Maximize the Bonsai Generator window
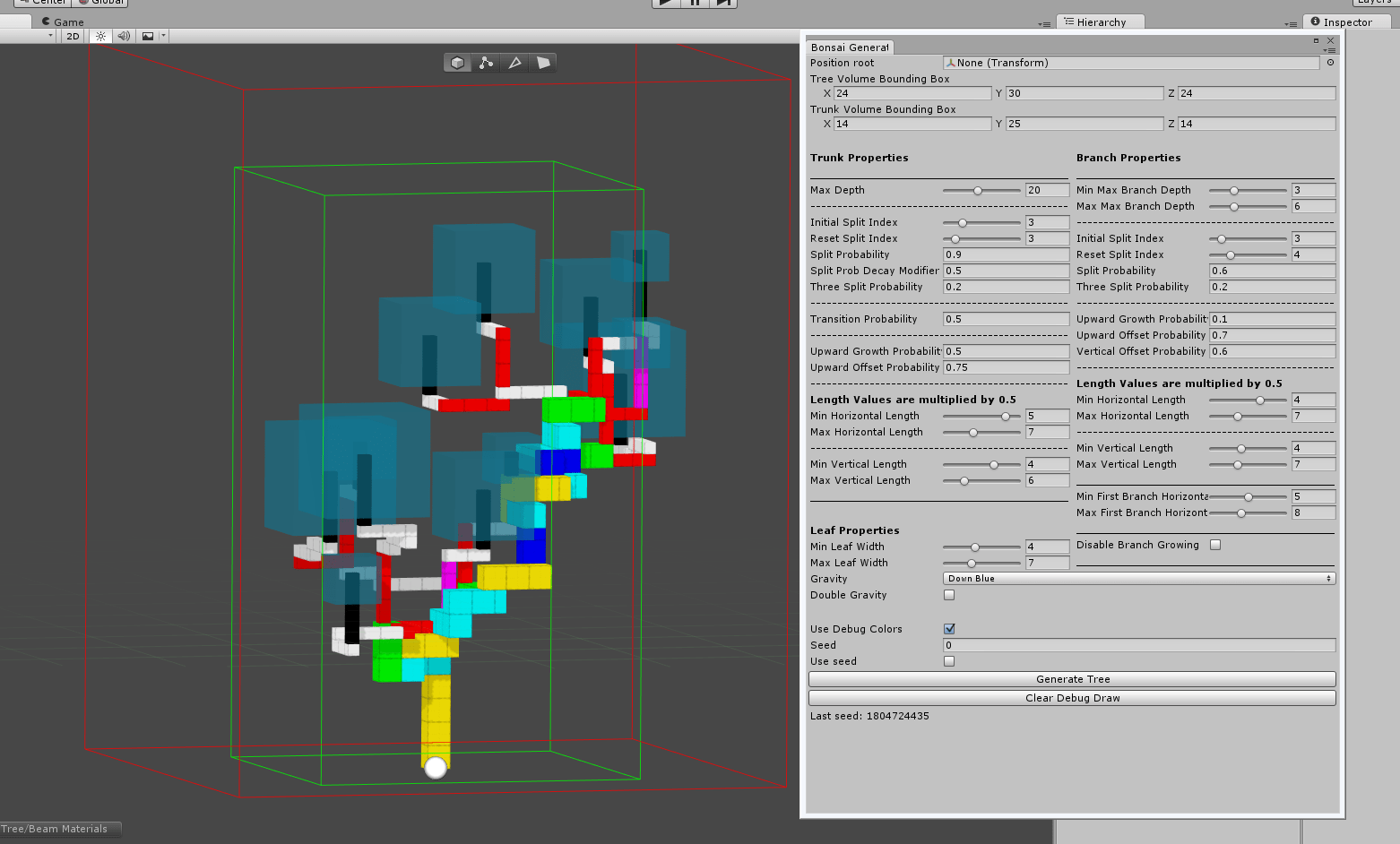Image resolution: width=1400 pixels, height=844 pixels. tap(1316, 40)
